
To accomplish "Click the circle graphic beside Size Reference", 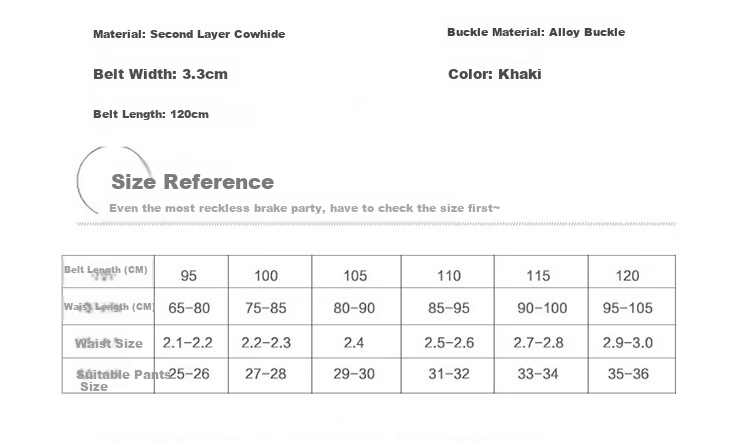I will pyautogui.click(x=115, y=180).
